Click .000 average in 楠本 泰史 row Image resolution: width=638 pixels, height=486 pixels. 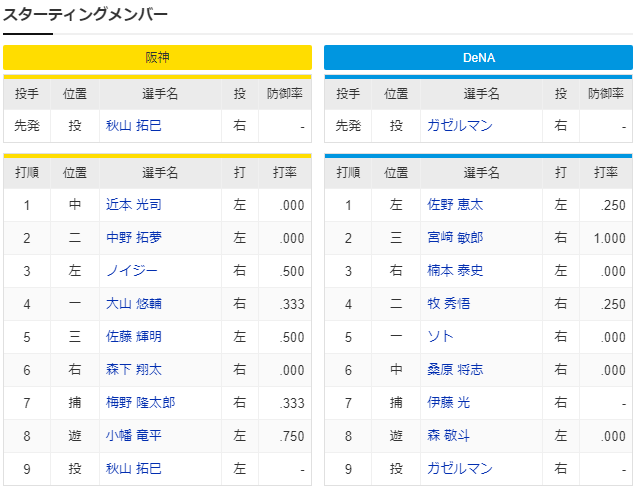tap(613, 271)
